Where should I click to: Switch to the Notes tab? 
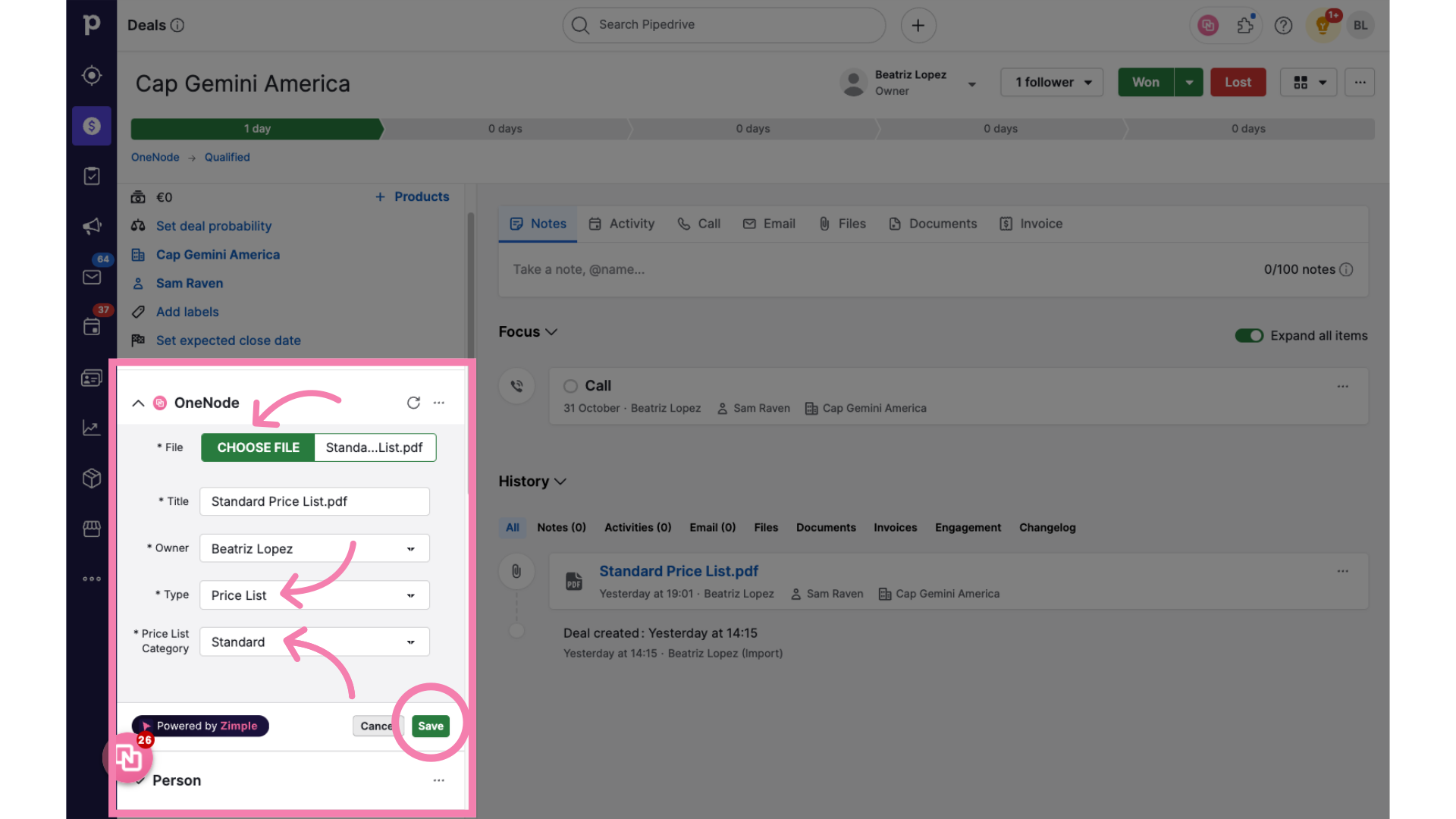(x=538, y=224)
